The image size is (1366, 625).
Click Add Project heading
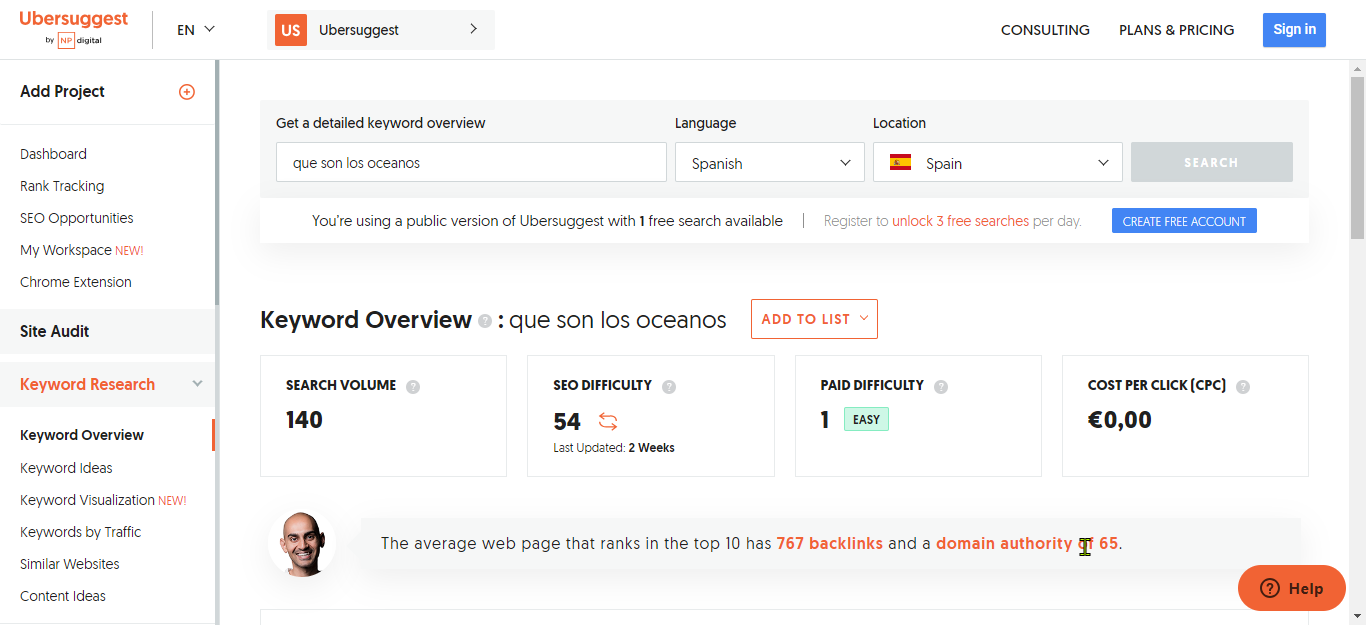pyautogui.click(x=62, y=92)
